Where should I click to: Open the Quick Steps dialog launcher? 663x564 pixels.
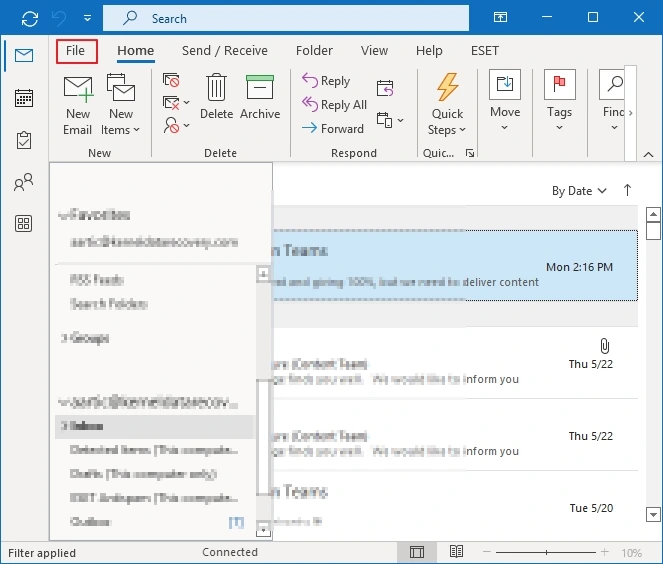pyautogui.click(x=470, y=153)
